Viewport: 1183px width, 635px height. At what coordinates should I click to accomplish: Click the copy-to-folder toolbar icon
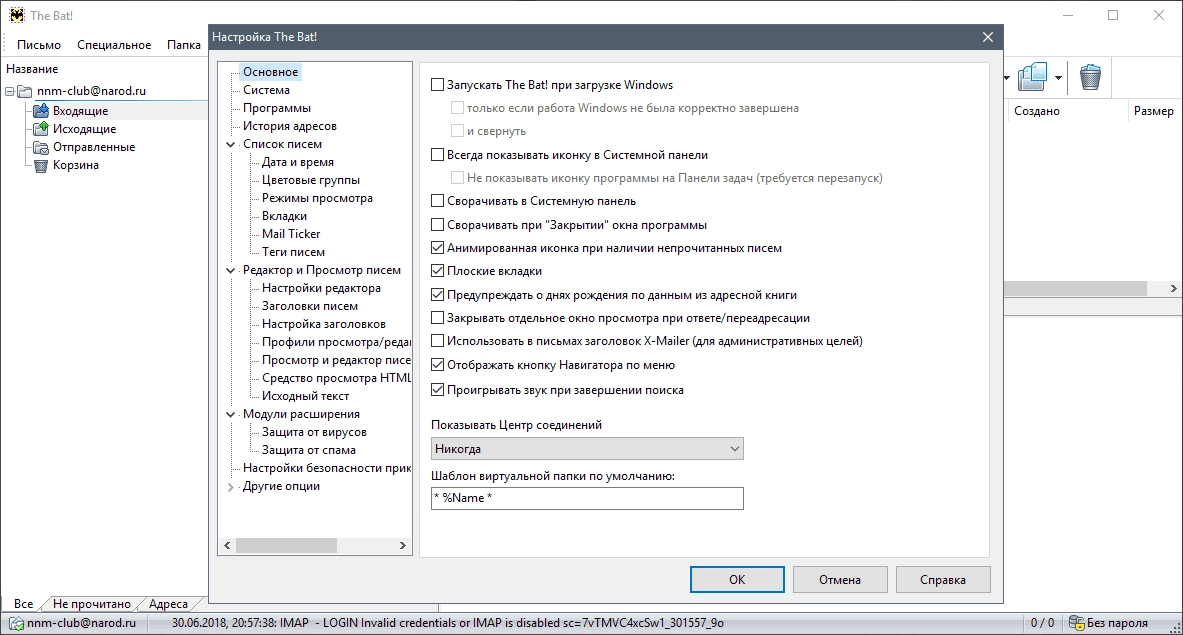1033,77
